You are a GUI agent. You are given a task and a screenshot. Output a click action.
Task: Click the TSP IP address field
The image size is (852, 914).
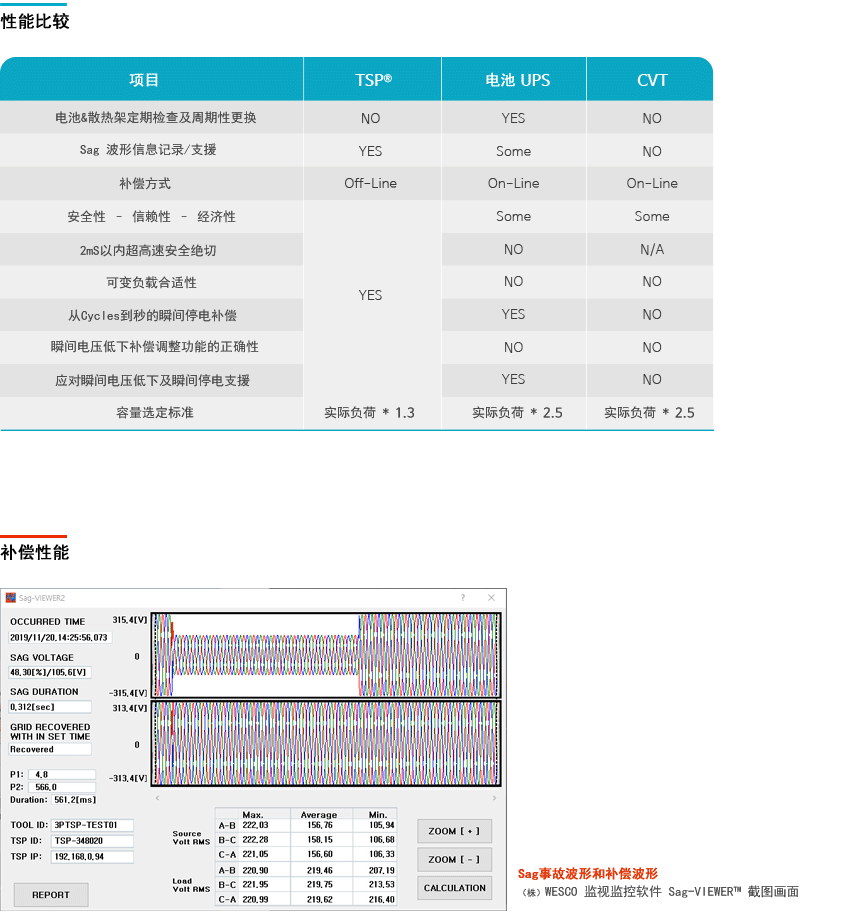point(92,857)
